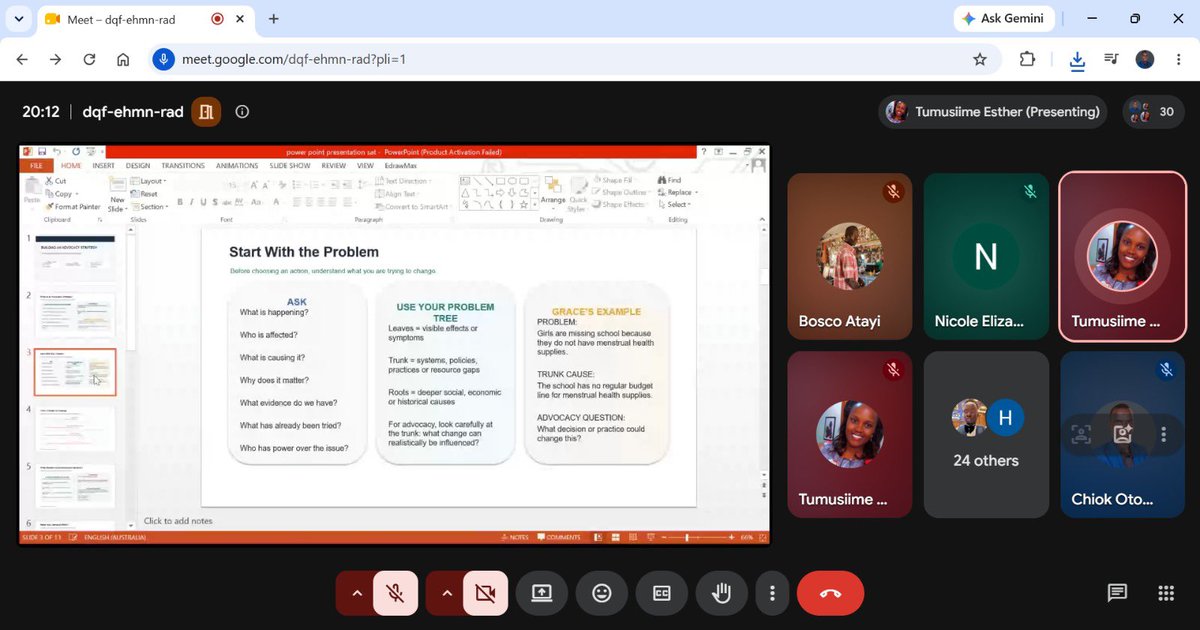Reload the Meet page in Chrome
1200x630 pixels.
coord(89,59)
